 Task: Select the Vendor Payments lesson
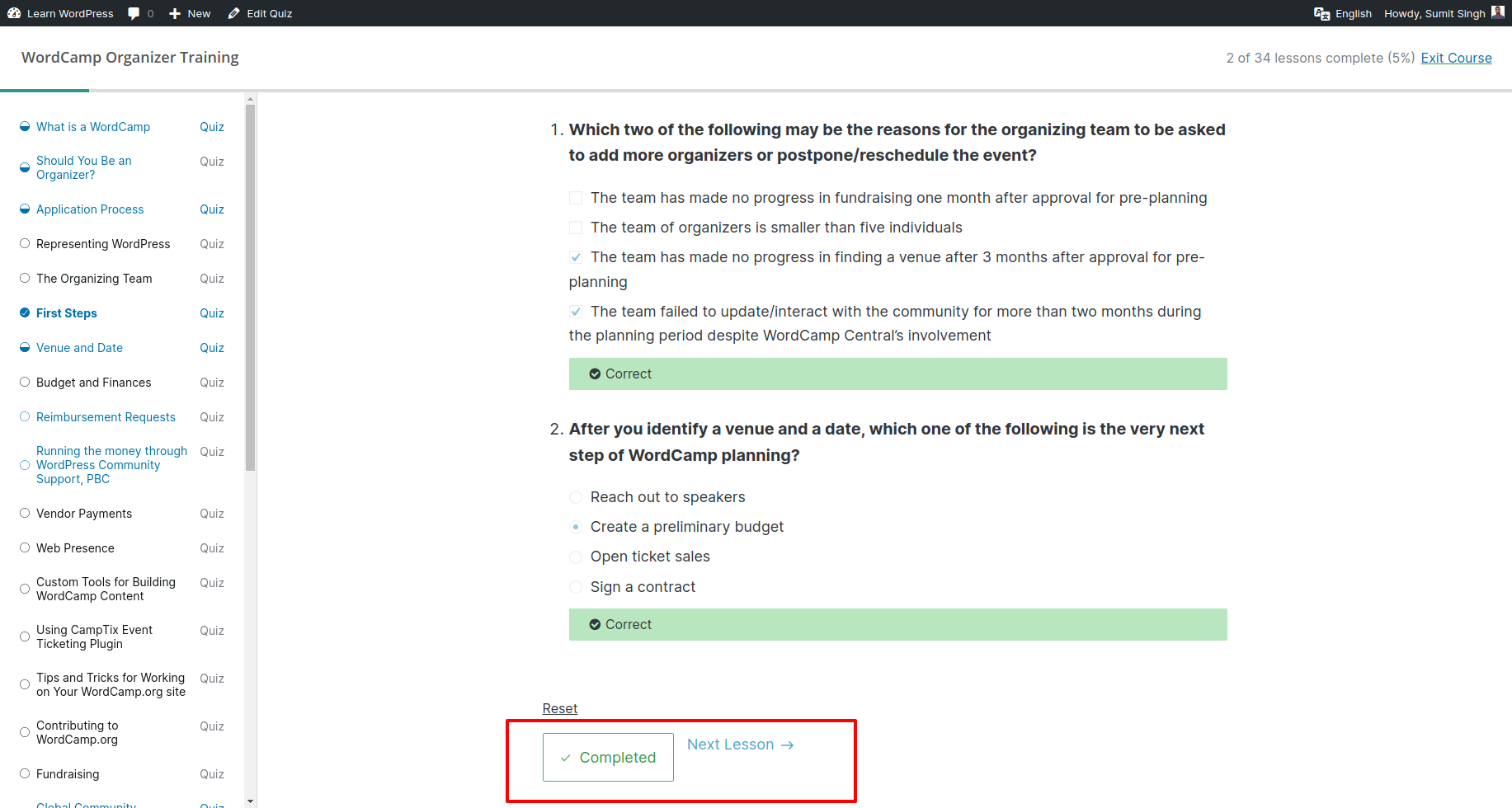83,513
